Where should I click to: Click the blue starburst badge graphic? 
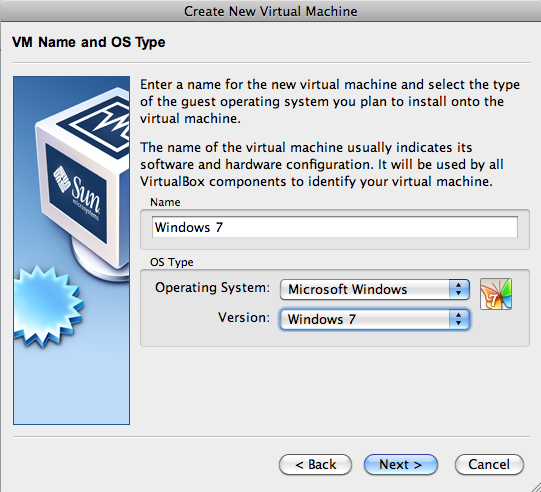48,306
